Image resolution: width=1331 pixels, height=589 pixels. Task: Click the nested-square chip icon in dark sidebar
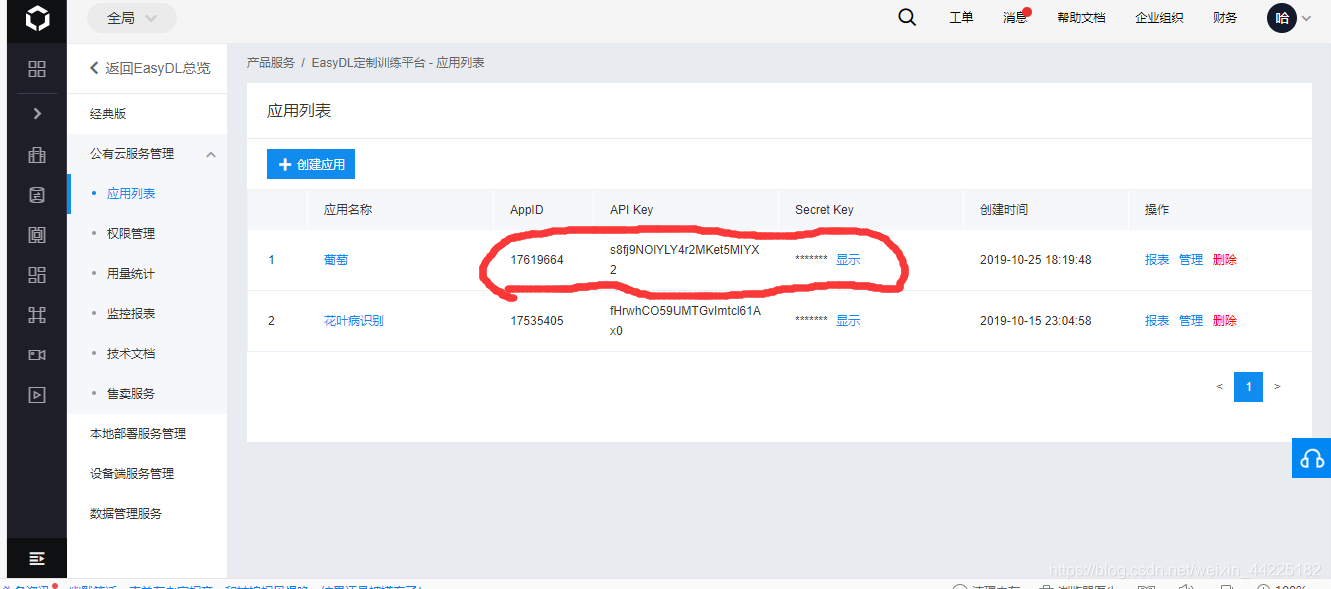(37, 235)
